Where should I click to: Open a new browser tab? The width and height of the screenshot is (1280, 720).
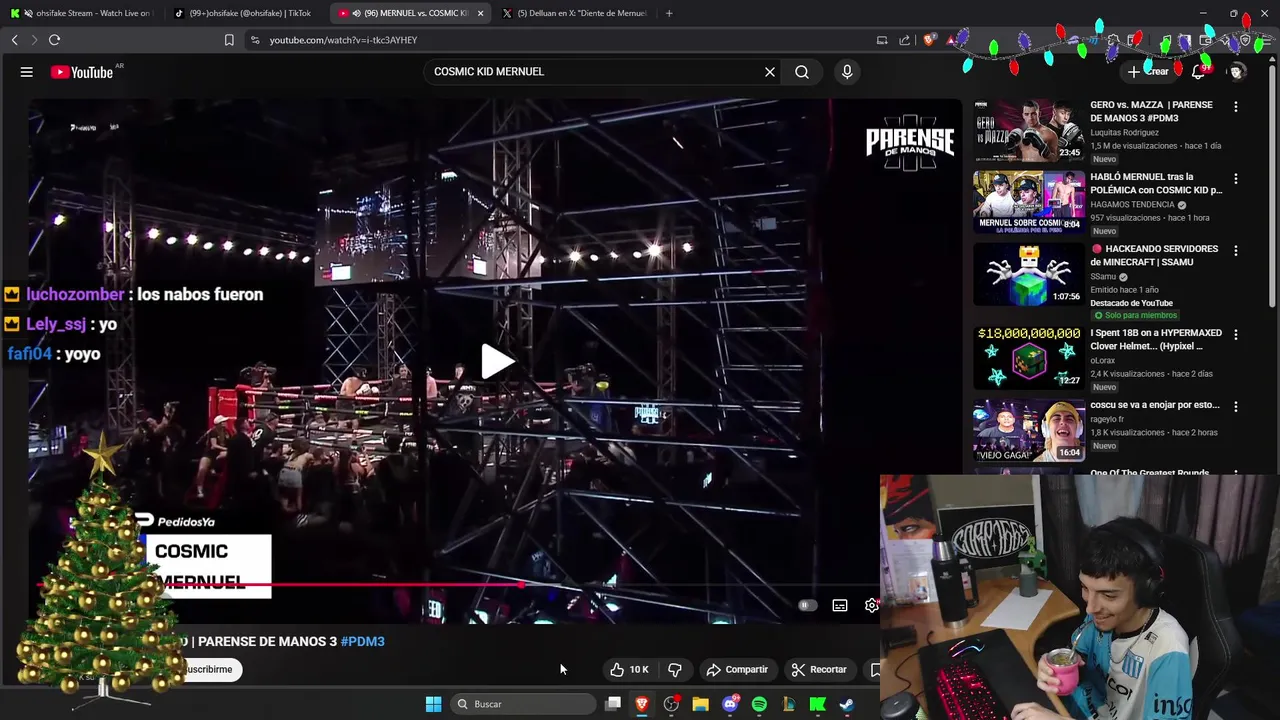coord(669,13)
